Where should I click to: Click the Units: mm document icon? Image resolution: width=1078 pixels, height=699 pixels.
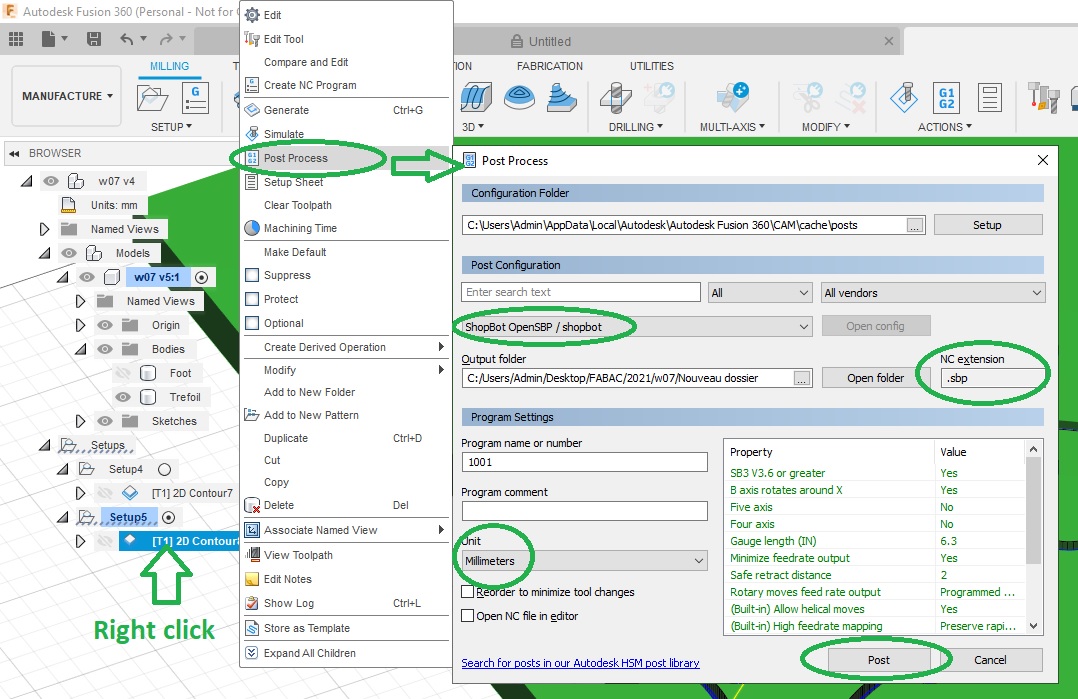click(68, 205)
